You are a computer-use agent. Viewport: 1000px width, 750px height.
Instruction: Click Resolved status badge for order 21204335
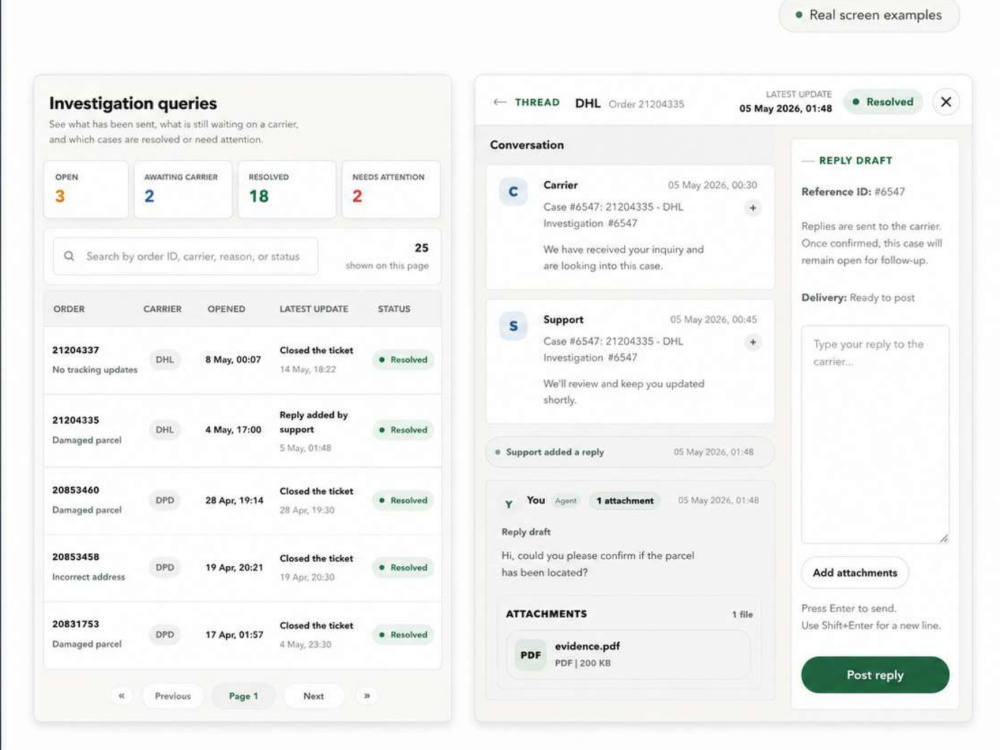click(403, 430)
